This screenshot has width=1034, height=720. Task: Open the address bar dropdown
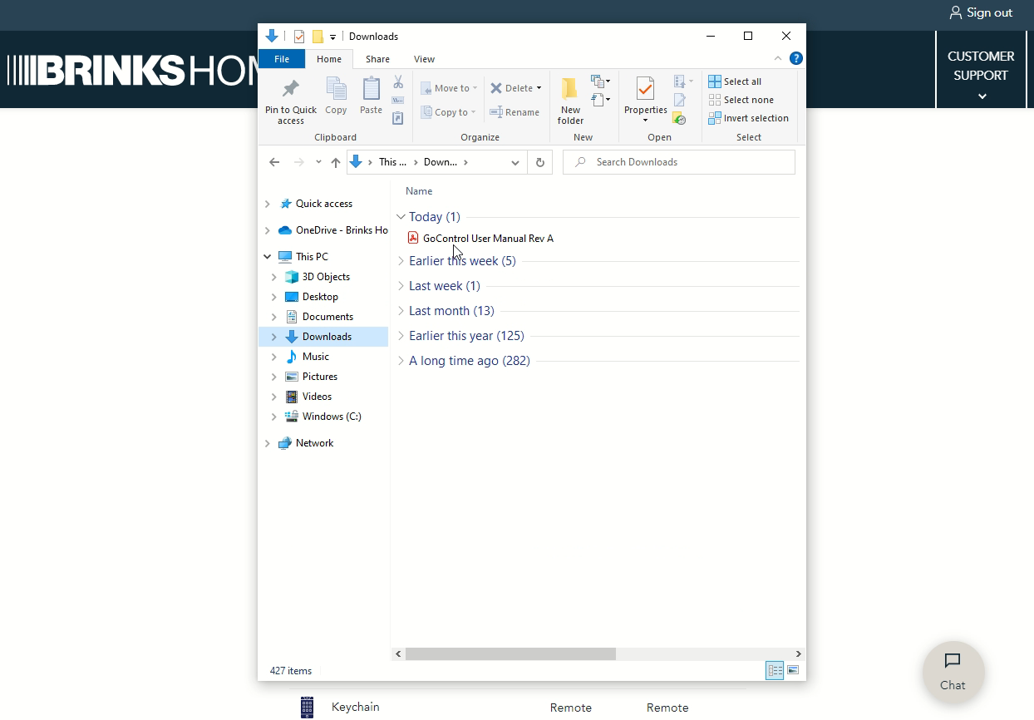coord(515,161)
